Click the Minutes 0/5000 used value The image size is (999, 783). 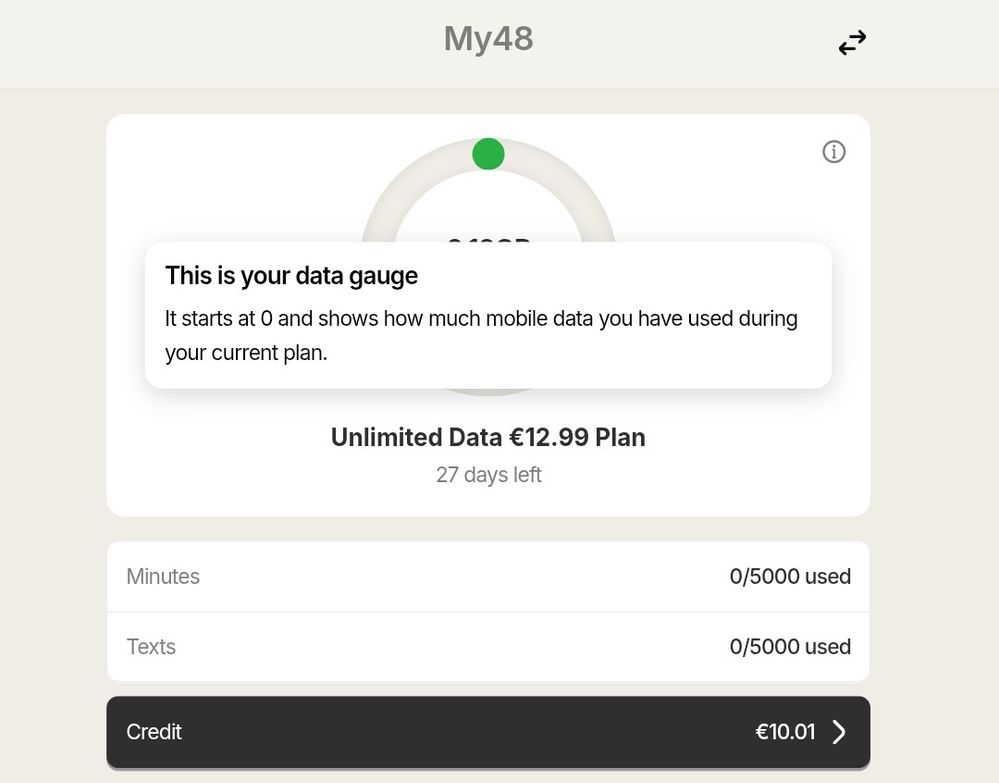[x=790, y=576]
